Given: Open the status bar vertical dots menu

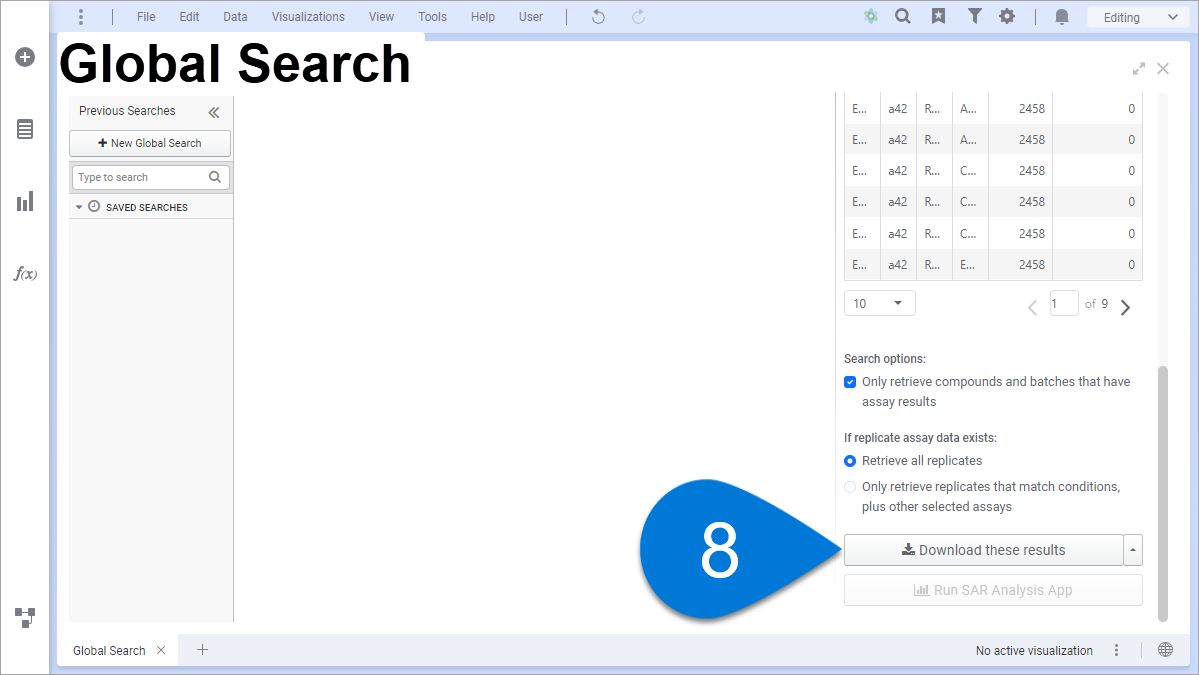Looking at the screenshot, I should (1116, 651).
